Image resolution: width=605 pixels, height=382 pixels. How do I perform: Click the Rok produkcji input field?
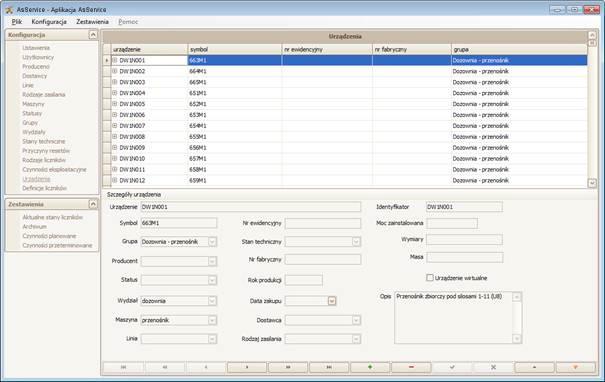pyautogui.click(x=304, y=280)
